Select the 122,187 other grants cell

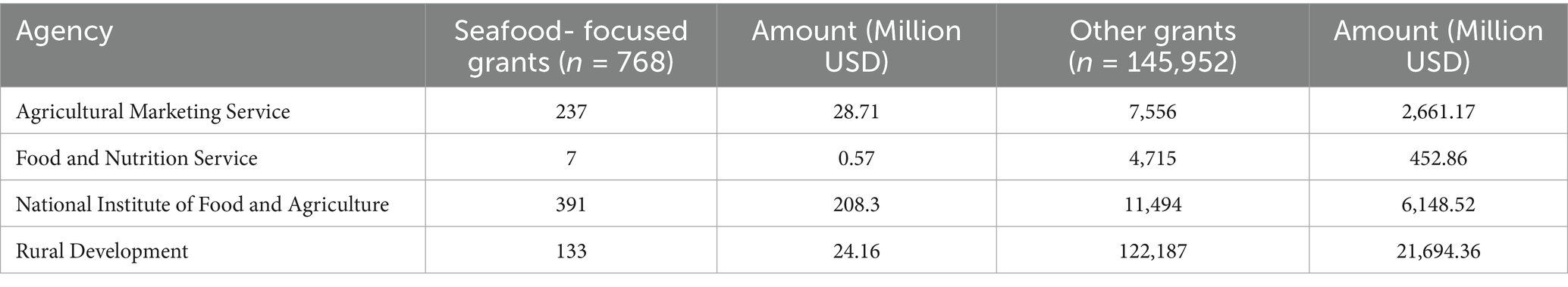[1153, 251]
